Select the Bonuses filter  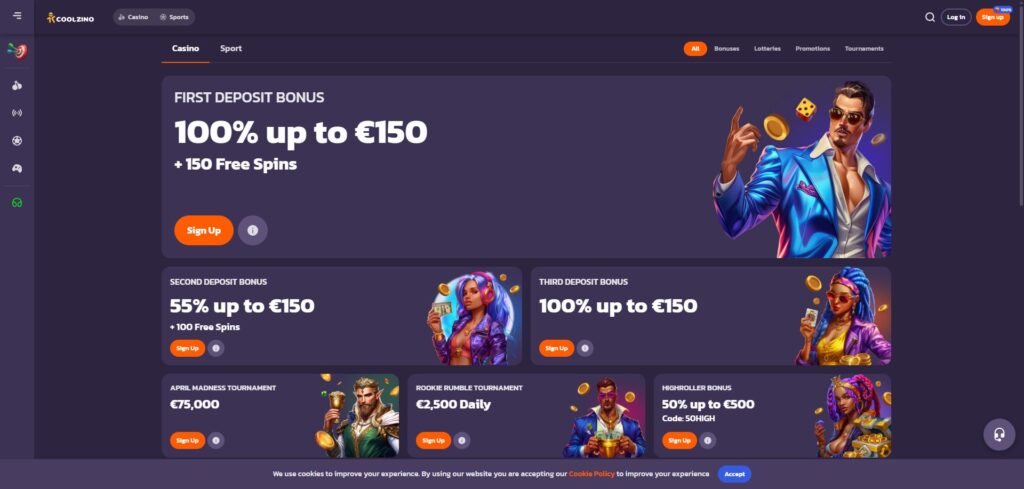click(727, 49)
